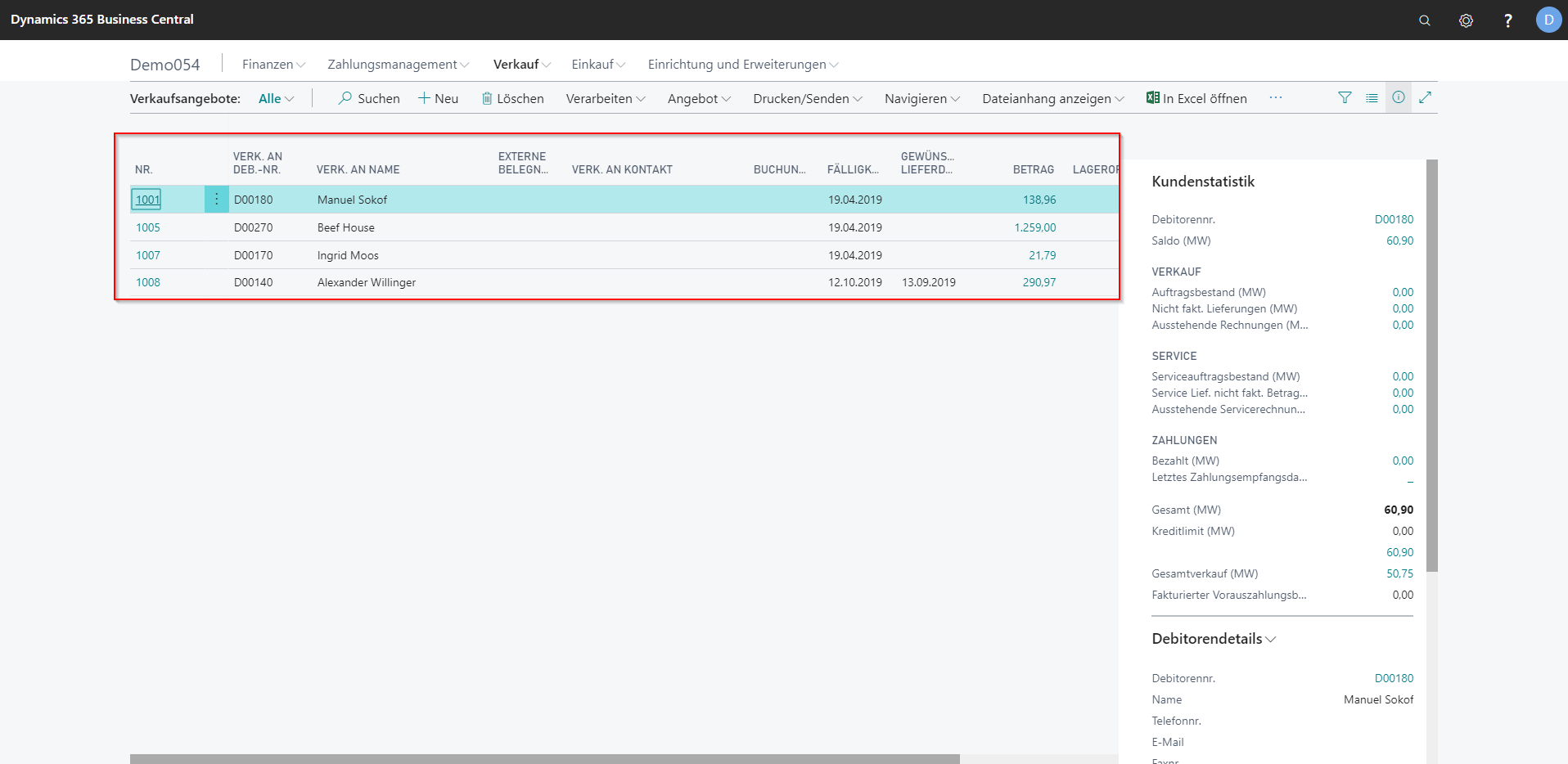Switch list view layout icon

(x=1372, y=97)
